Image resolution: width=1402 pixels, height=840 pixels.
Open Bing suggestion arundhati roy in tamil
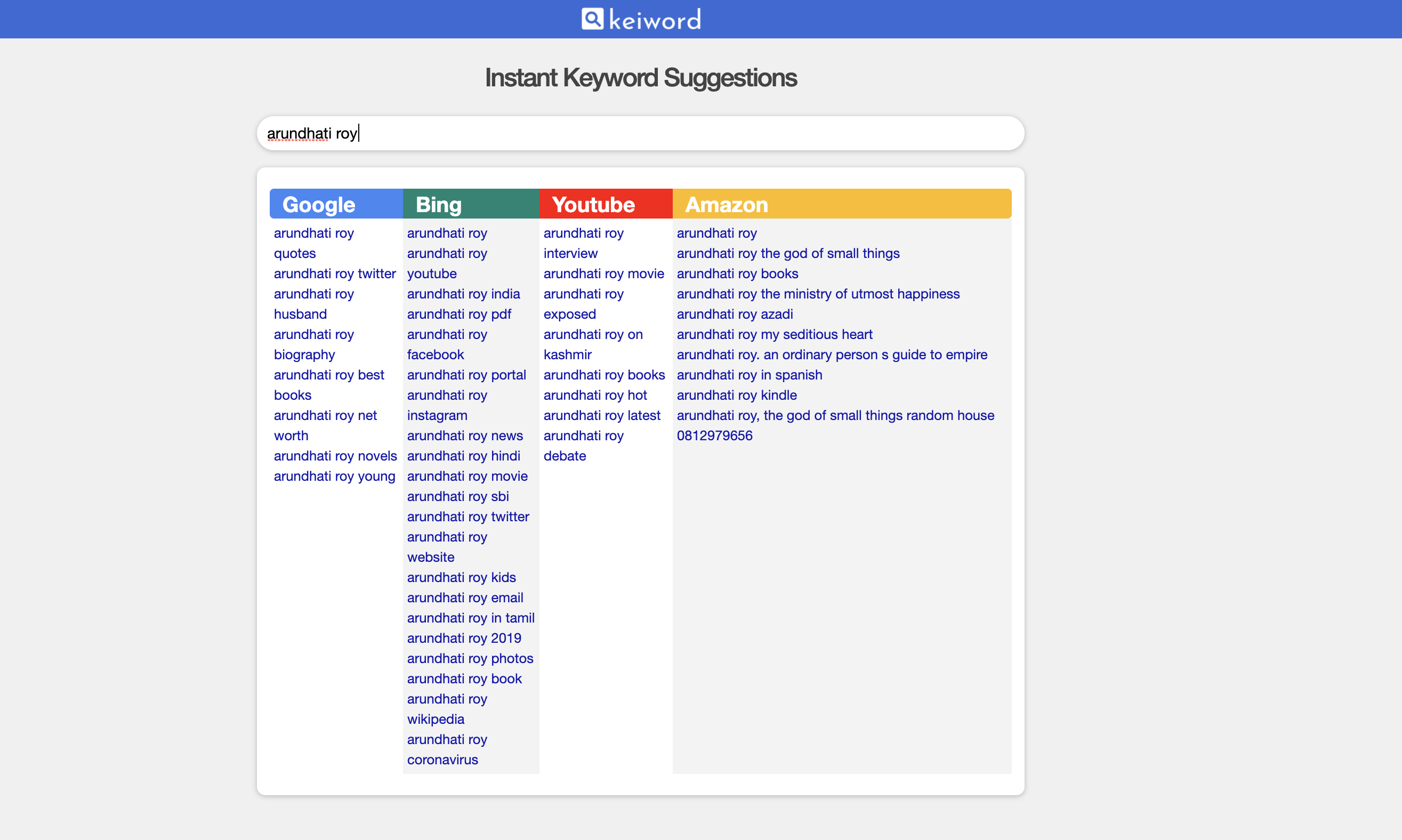click(x=470, y=618)
